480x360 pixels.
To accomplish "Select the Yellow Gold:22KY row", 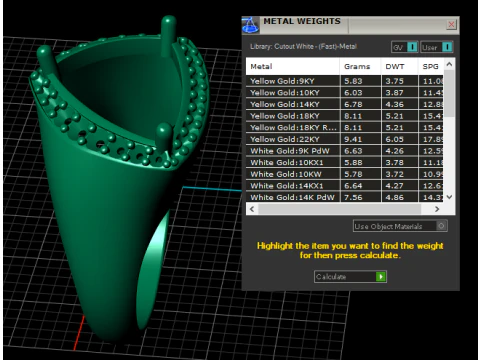I will pos(345,139).
